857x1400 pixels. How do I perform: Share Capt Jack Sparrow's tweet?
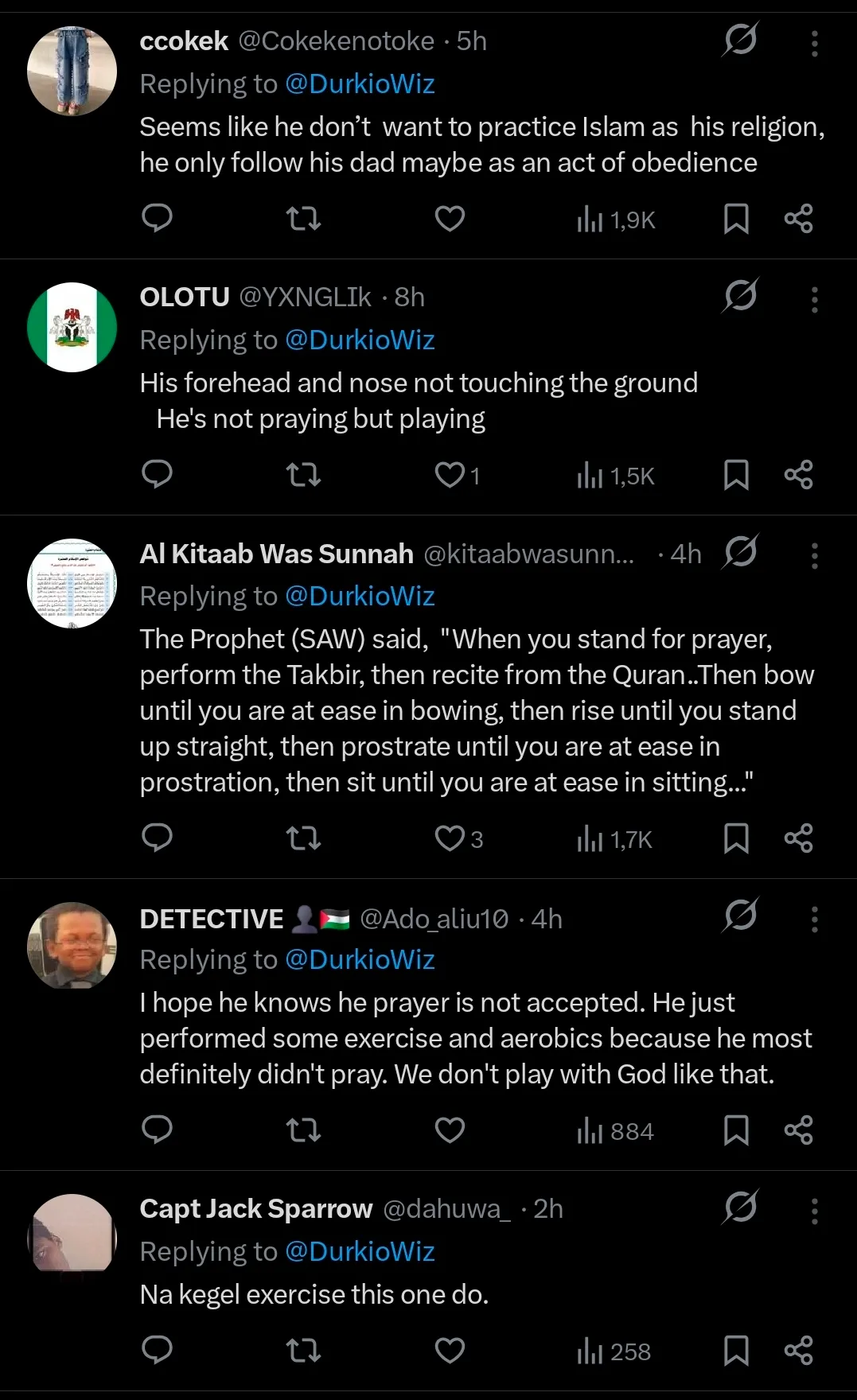click(x=798, y=1350)
